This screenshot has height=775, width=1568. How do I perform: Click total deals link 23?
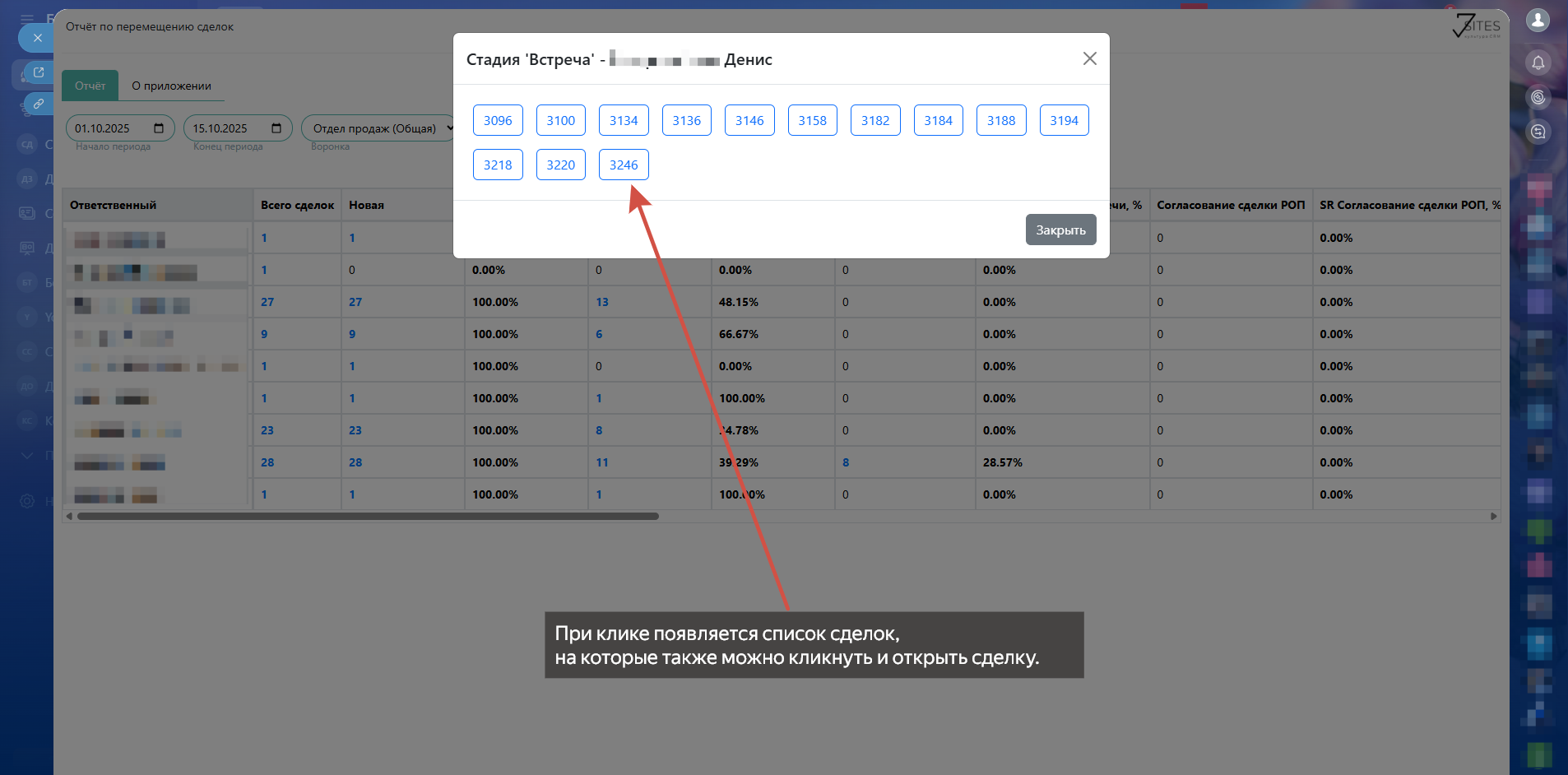tap(267, 430)
